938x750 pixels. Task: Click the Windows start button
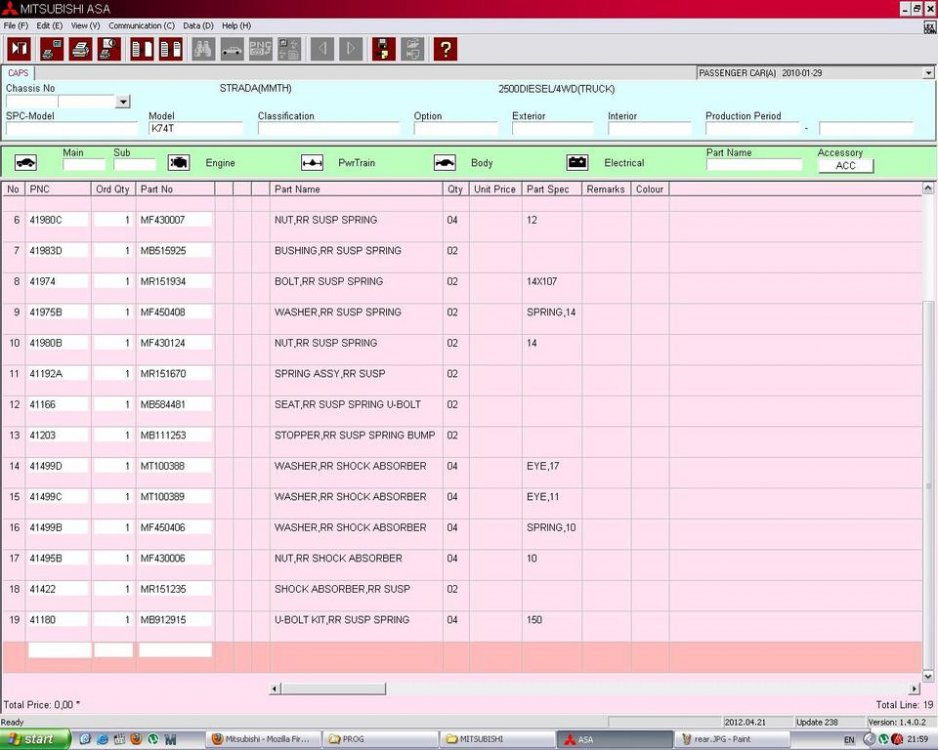[35, 739]
